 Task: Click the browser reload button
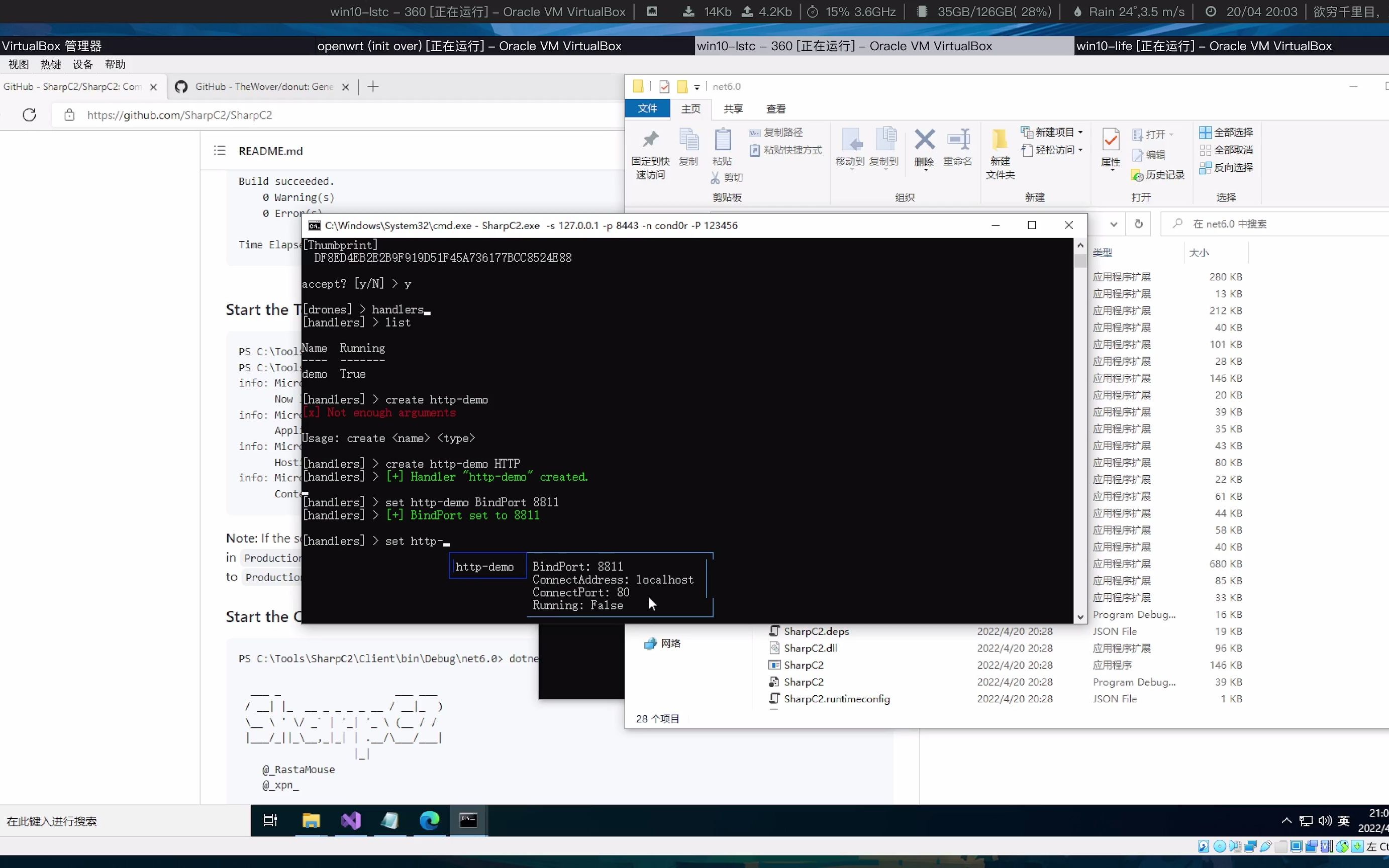pyautogui.click(x=29, y=115)
